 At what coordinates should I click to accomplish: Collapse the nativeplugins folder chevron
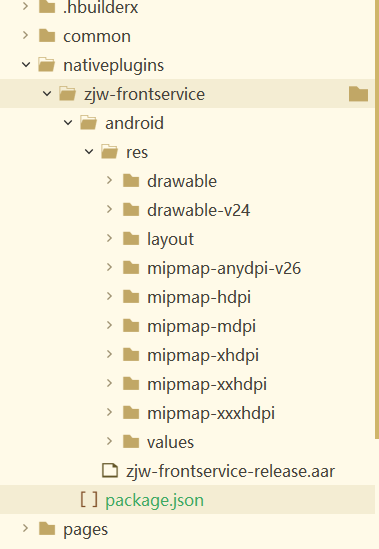[x=26, y=65]
